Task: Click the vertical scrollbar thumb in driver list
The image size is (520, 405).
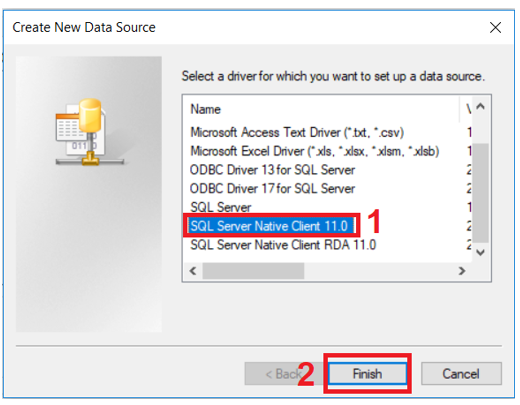Action: click(x=480, y=193)
